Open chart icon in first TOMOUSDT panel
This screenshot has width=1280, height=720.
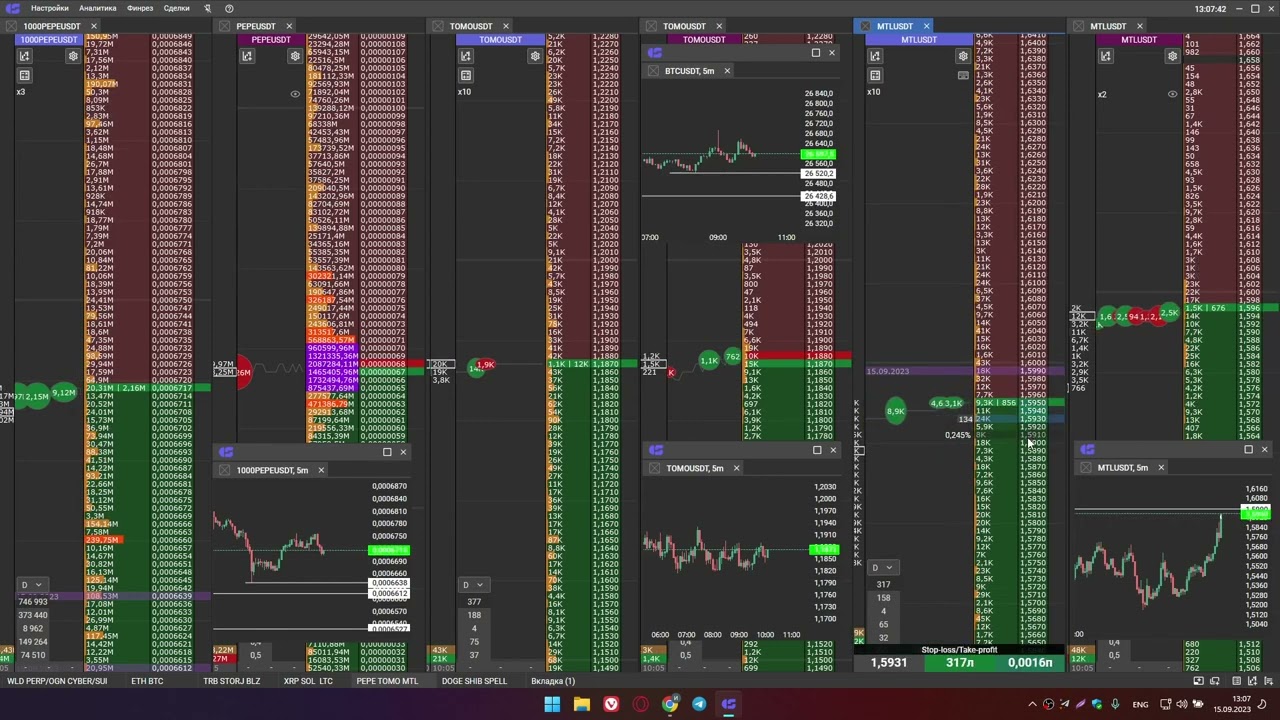click(x=466, y=57)
